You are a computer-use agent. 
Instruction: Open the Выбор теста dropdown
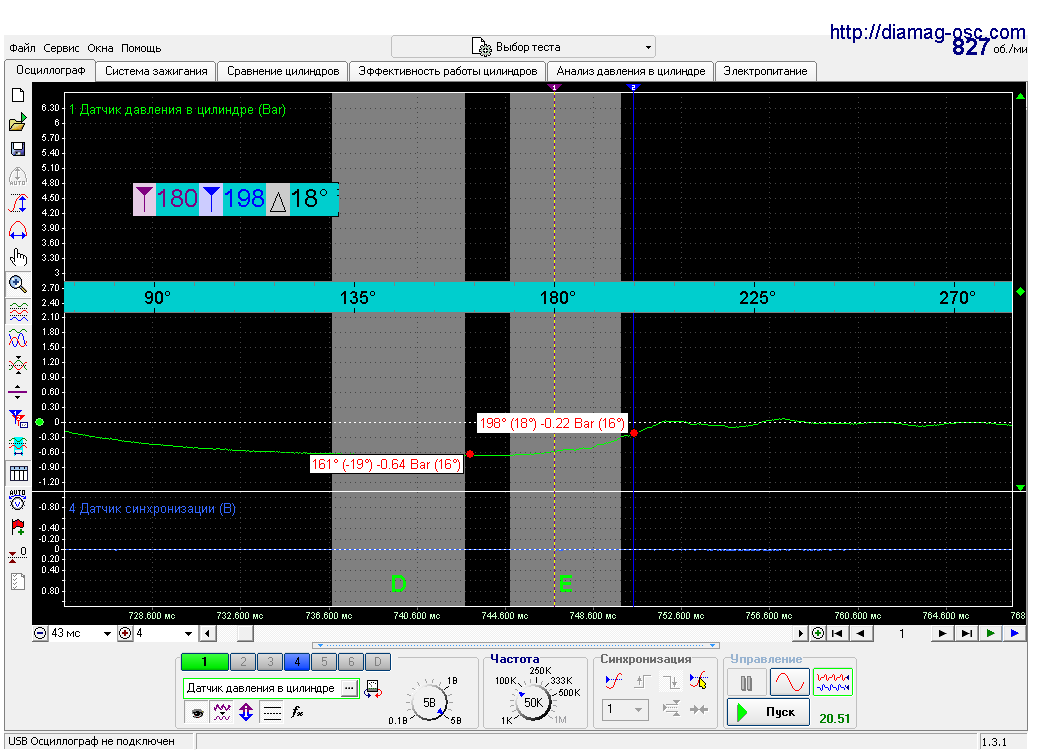[523, 47]
